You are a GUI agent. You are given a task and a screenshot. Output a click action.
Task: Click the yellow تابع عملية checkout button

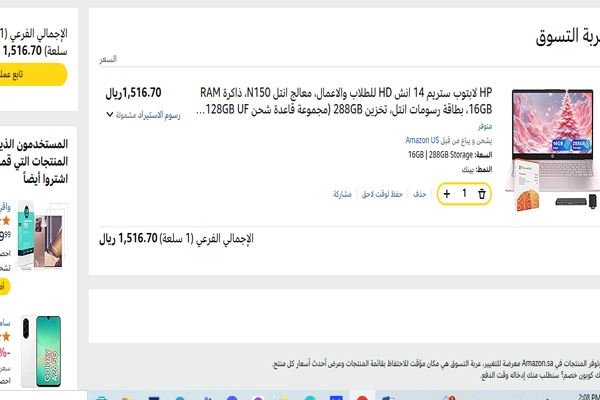pyautogui.click(x=33, y=74)
